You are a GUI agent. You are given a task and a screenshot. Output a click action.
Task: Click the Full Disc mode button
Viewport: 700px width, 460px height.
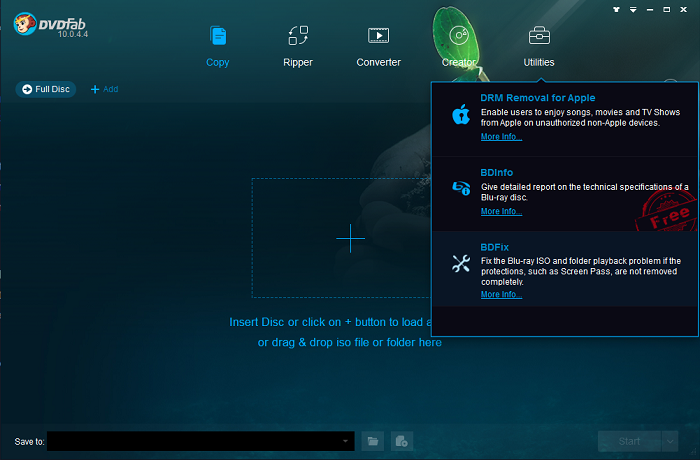tap(46, 89)
